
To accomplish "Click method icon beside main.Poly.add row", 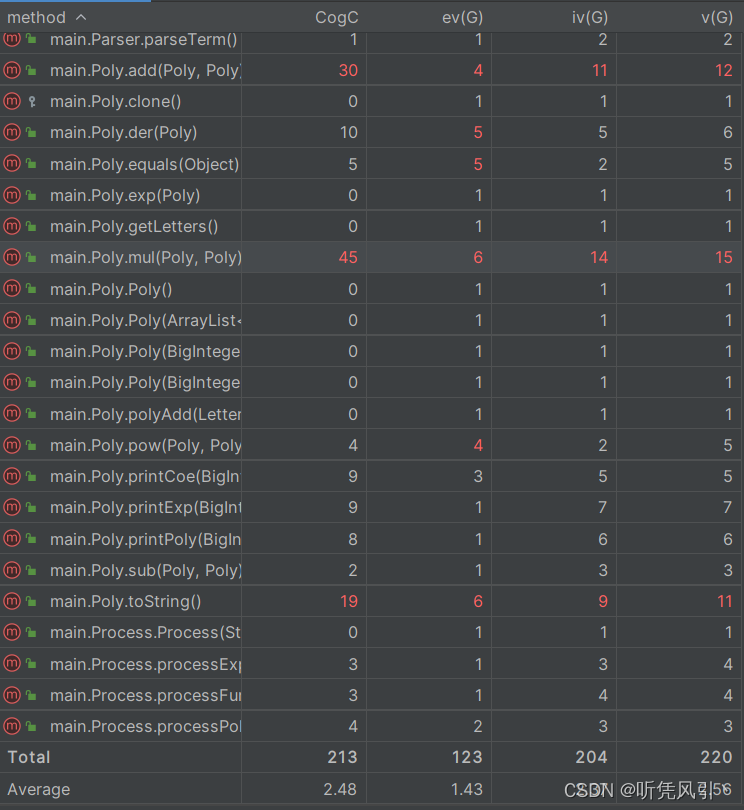I will pyautogui.click(x=12, y=70).
